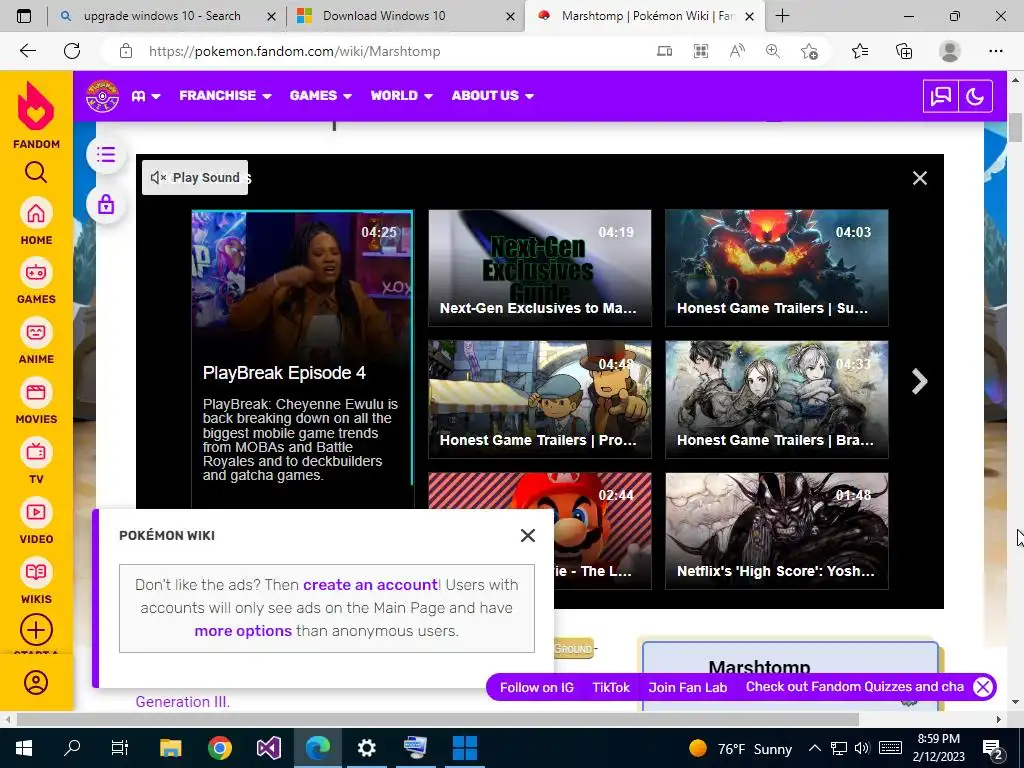Viewport: 1024px width, 768px height.
Task: Open the Video section icon
Action: coord(36,512)
